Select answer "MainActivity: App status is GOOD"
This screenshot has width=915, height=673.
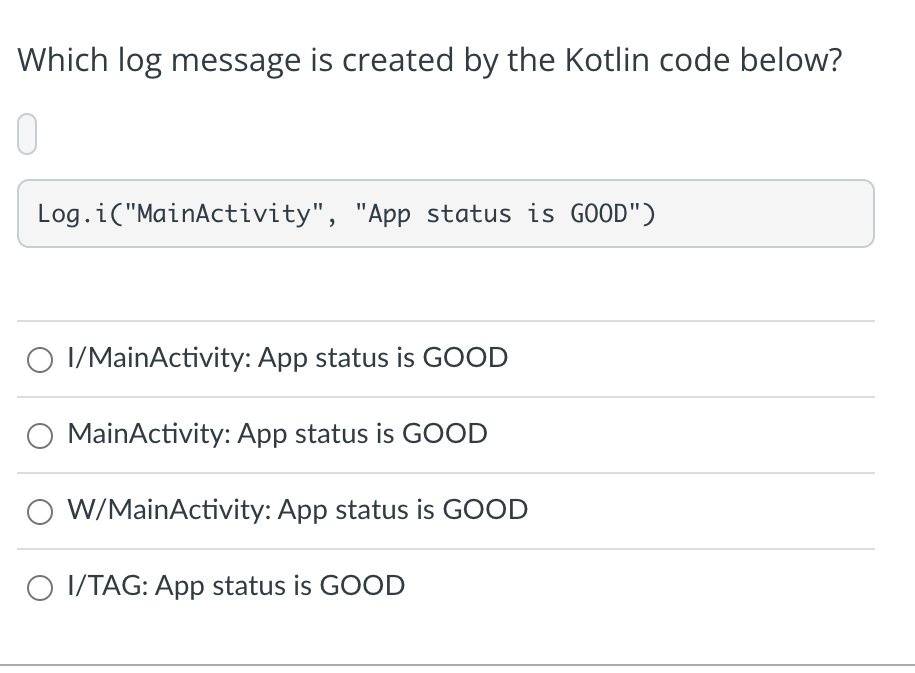[x=276, y=434]
